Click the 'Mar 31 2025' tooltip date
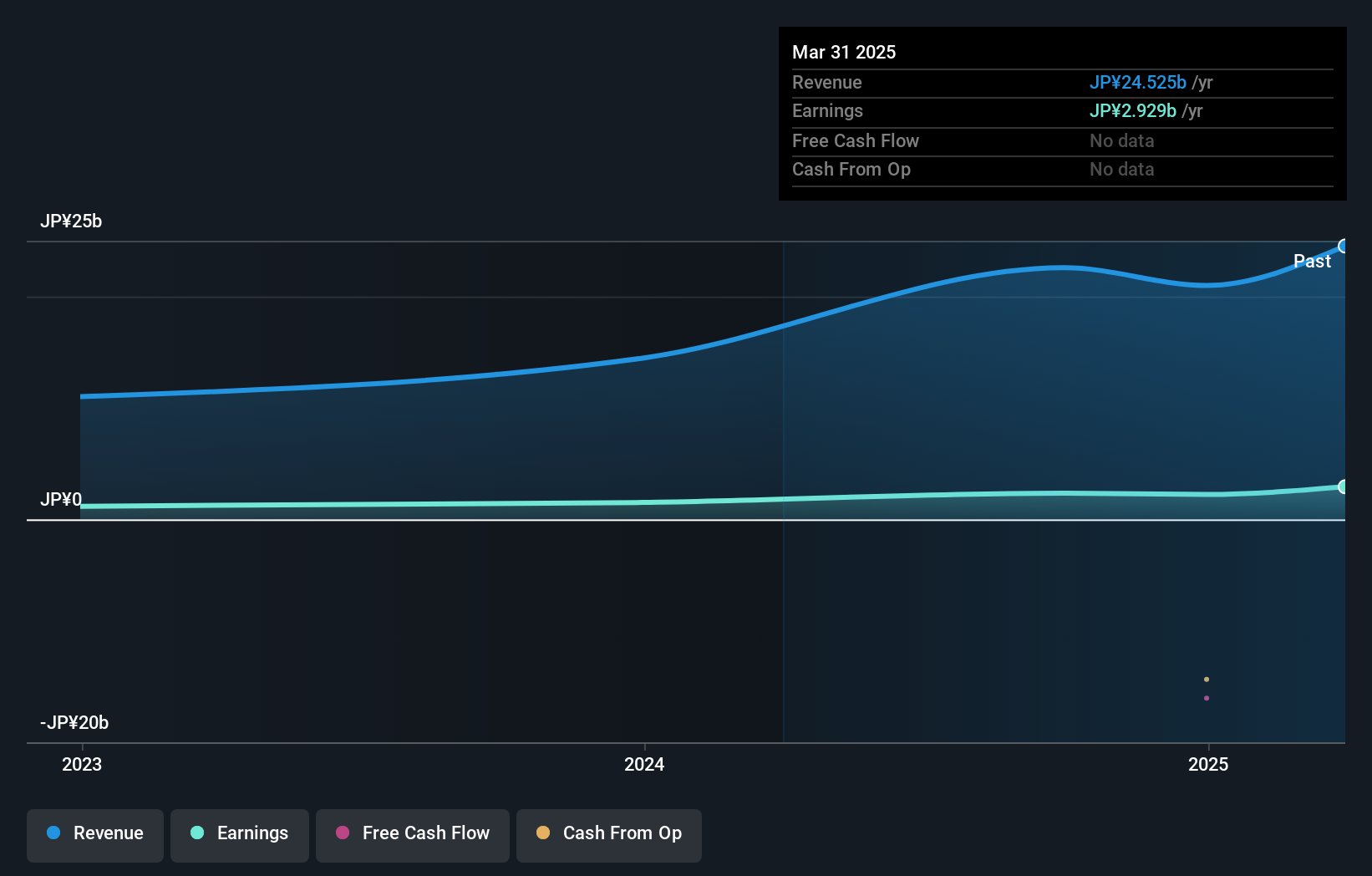Screen dimensions: 1372x876 (844, 52)
